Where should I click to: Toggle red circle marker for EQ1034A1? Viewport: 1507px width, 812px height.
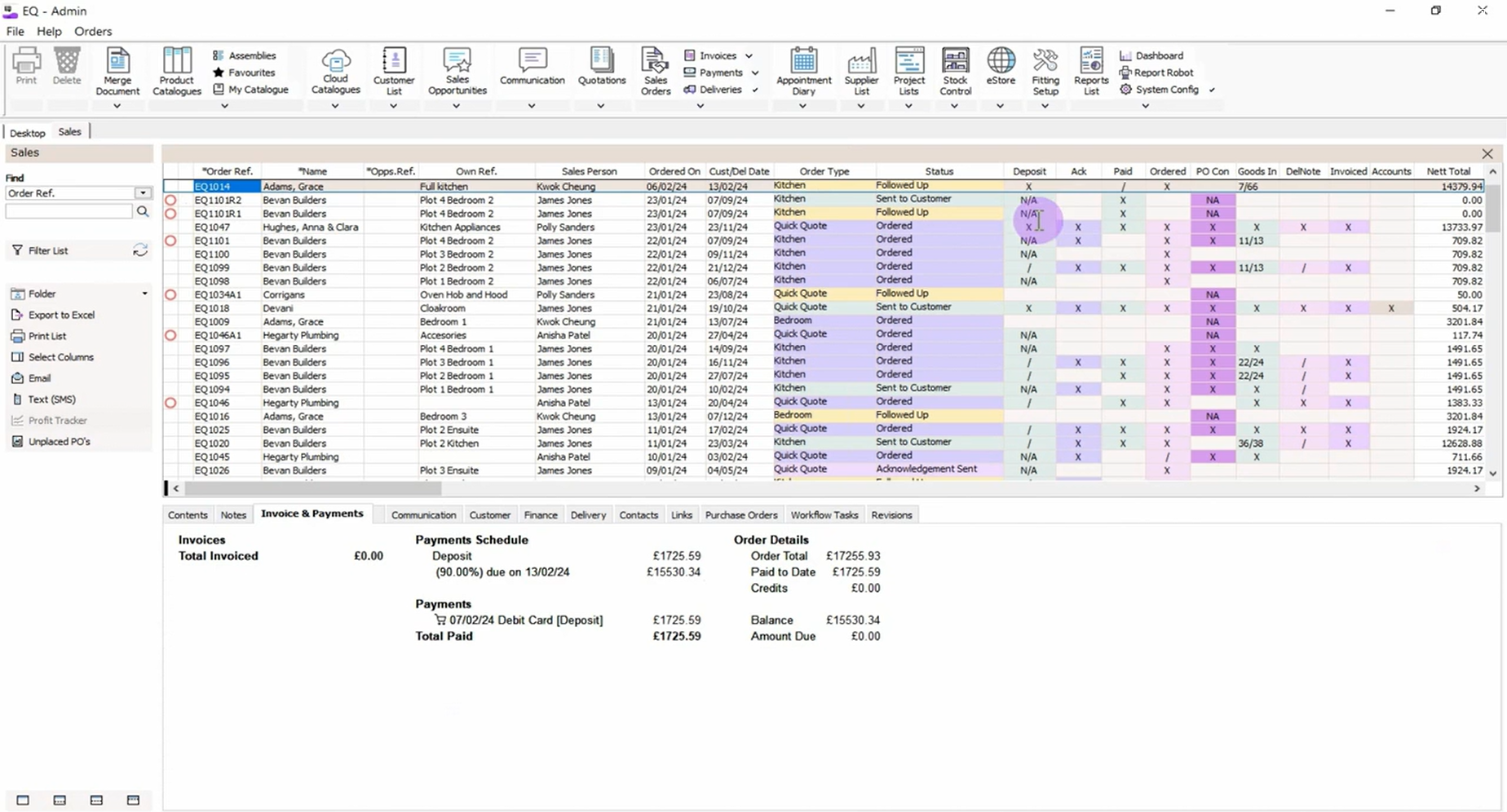coord(170,294)
